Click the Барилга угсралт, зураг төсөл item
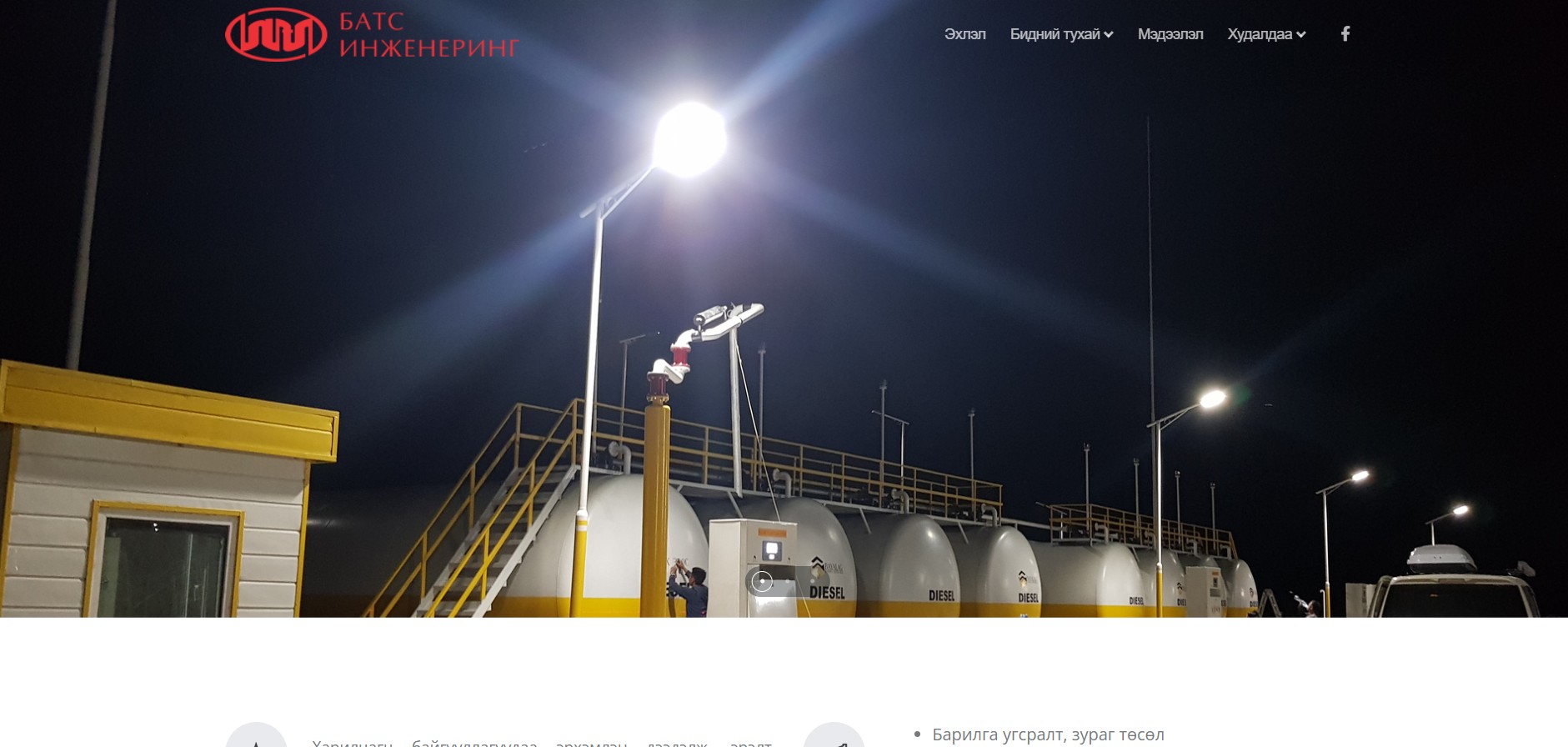 (x=1048, y=734)
